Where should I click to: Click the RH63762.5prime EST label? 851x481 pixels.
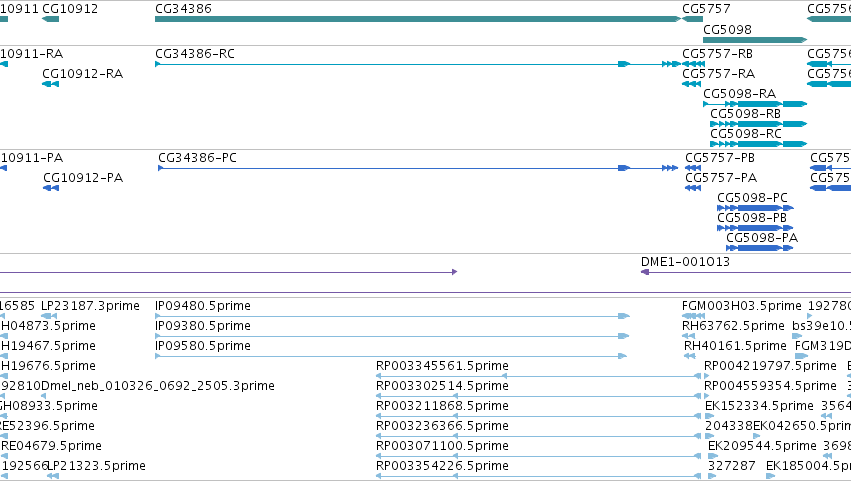(733, 326)
